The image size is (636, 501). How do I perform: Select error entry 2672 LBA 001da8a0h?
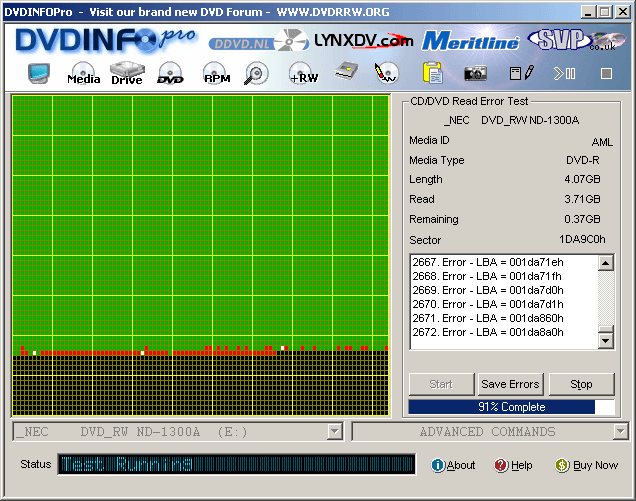488,332
